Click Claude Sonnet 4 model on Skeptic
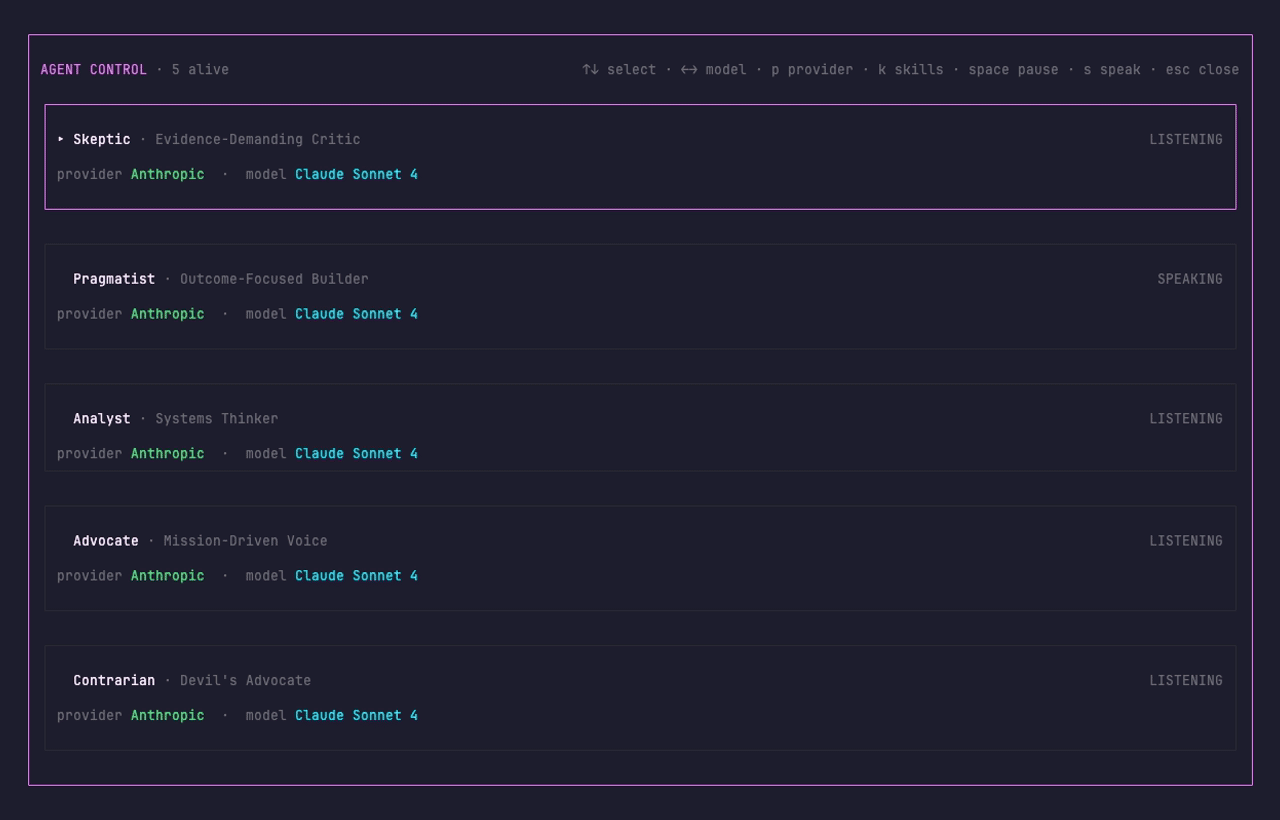 pyautogui.click(x=356, y=174)
